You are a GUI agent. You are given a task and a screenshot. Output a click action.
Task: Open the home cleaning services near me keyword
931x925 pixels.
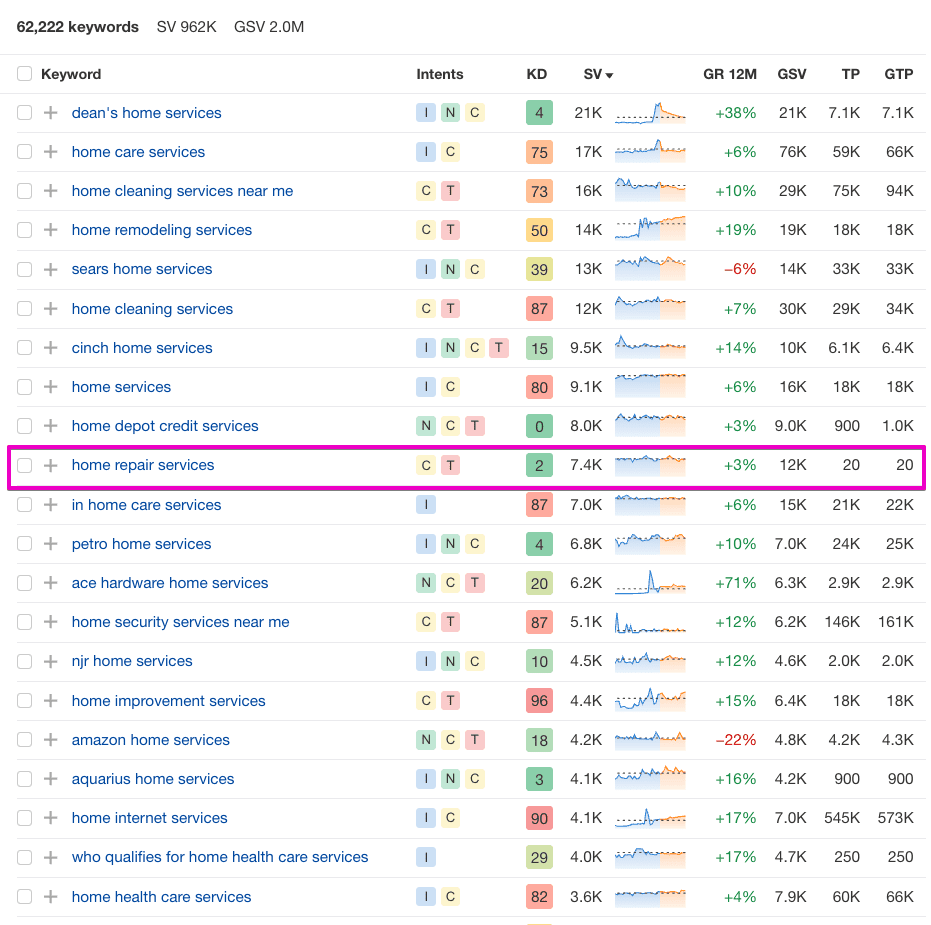point(182,191)
